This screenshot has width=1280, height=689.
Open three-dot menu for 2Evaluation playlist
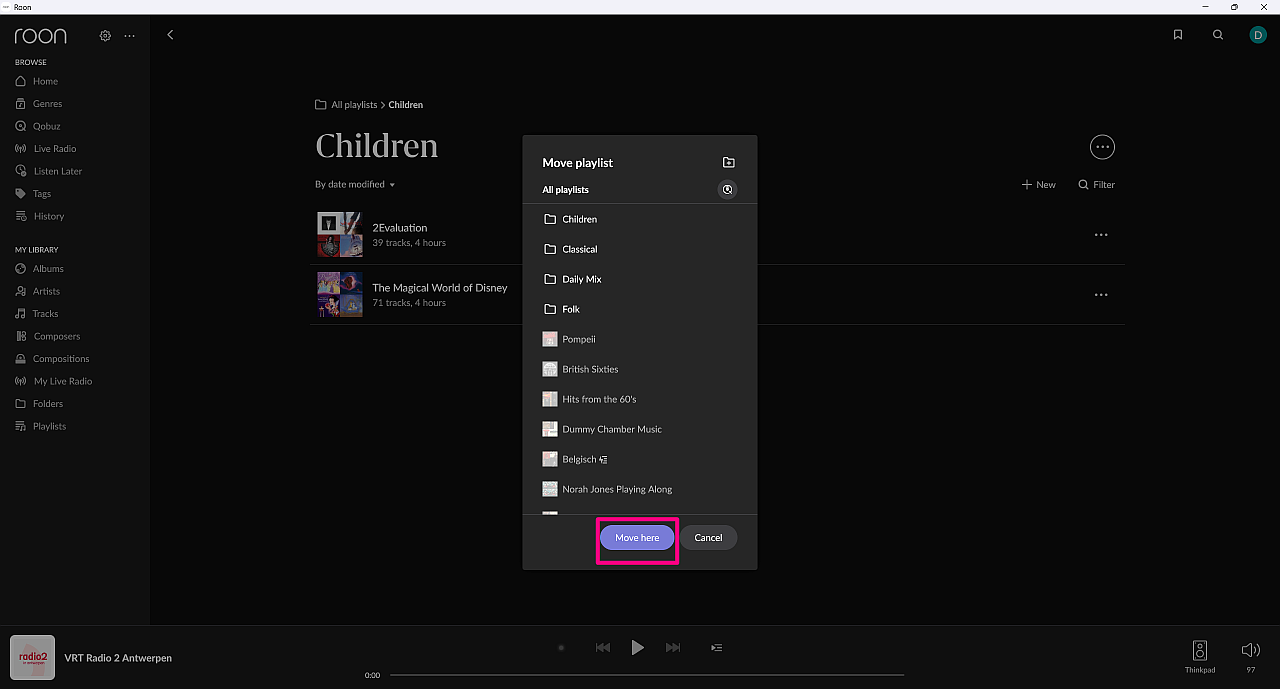[1101, 235]
